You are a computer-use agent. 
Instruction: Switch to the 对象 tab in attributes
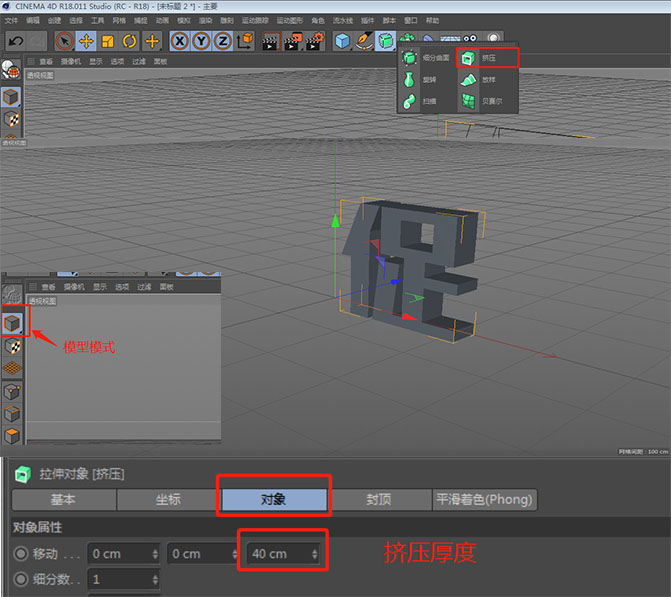point(274,499)
